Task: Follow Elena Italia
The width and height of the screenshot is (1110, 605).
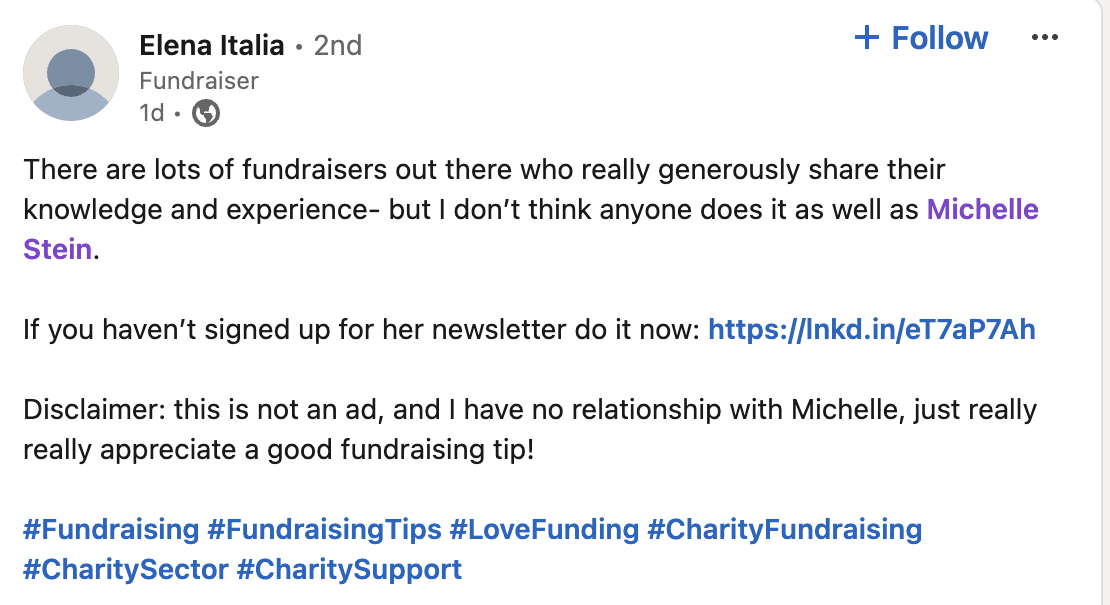Action: click(938, 38)
